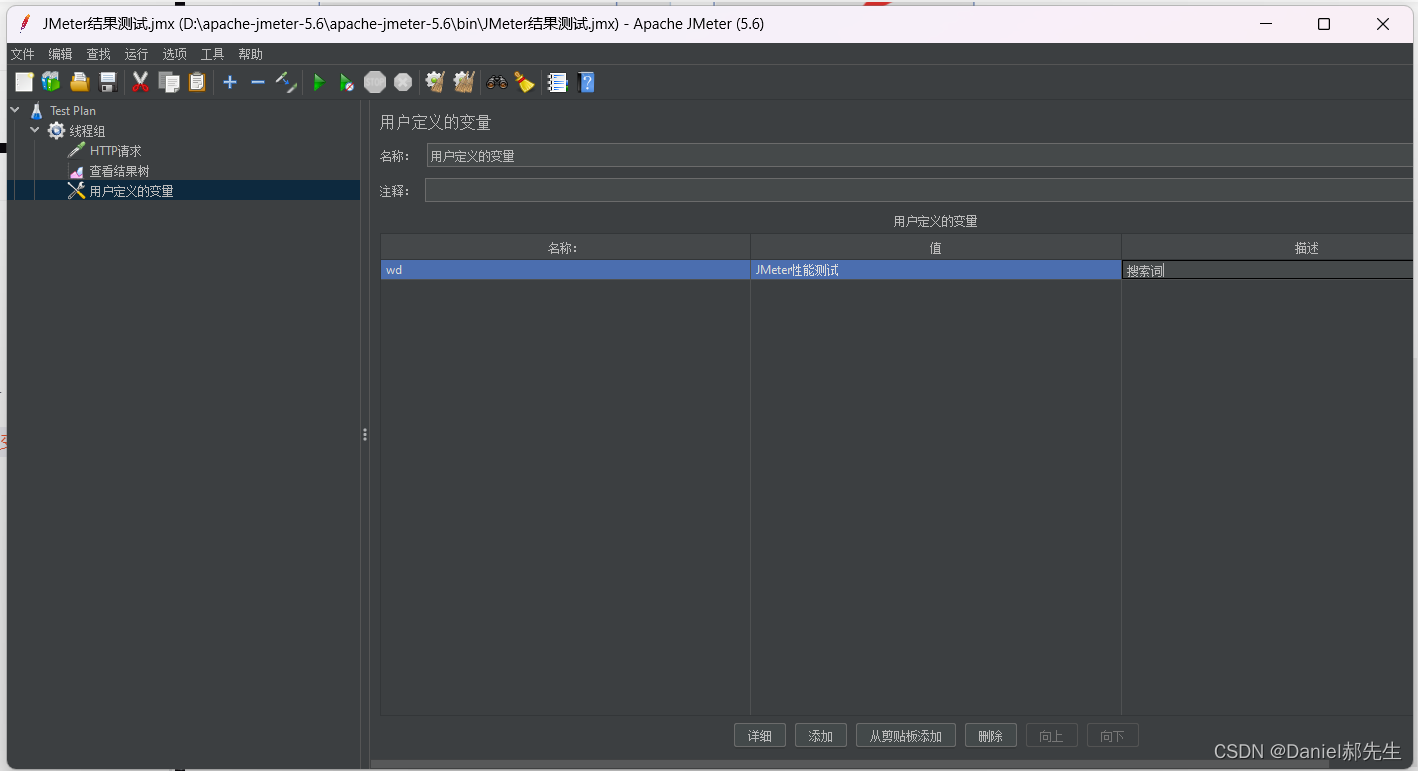Select 查看结果树 listener in tree
Screen dimensions: 1418x771
click(x=119, y=171)
